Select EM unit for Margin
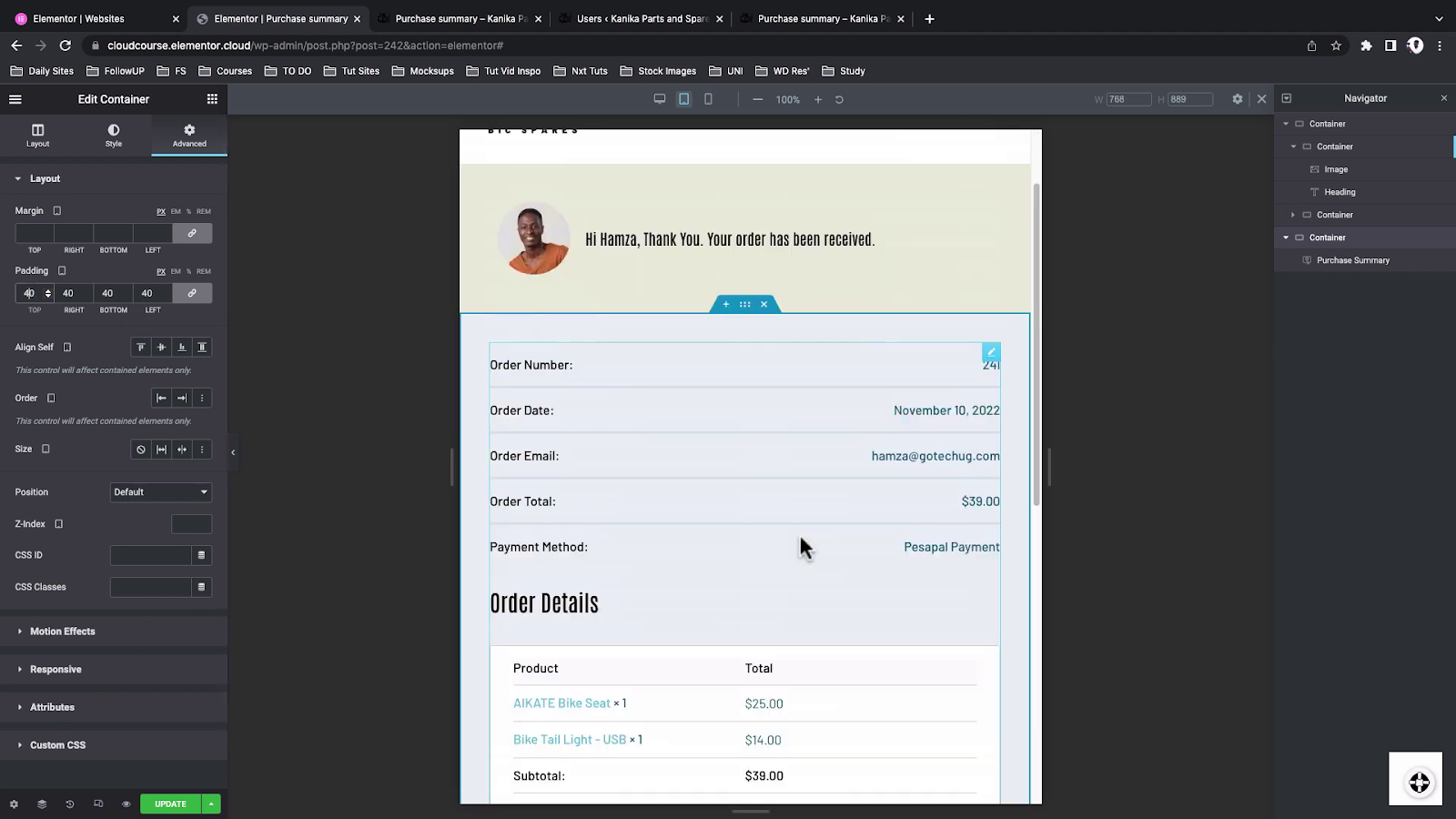1456x819 pixels. [176, 211]
